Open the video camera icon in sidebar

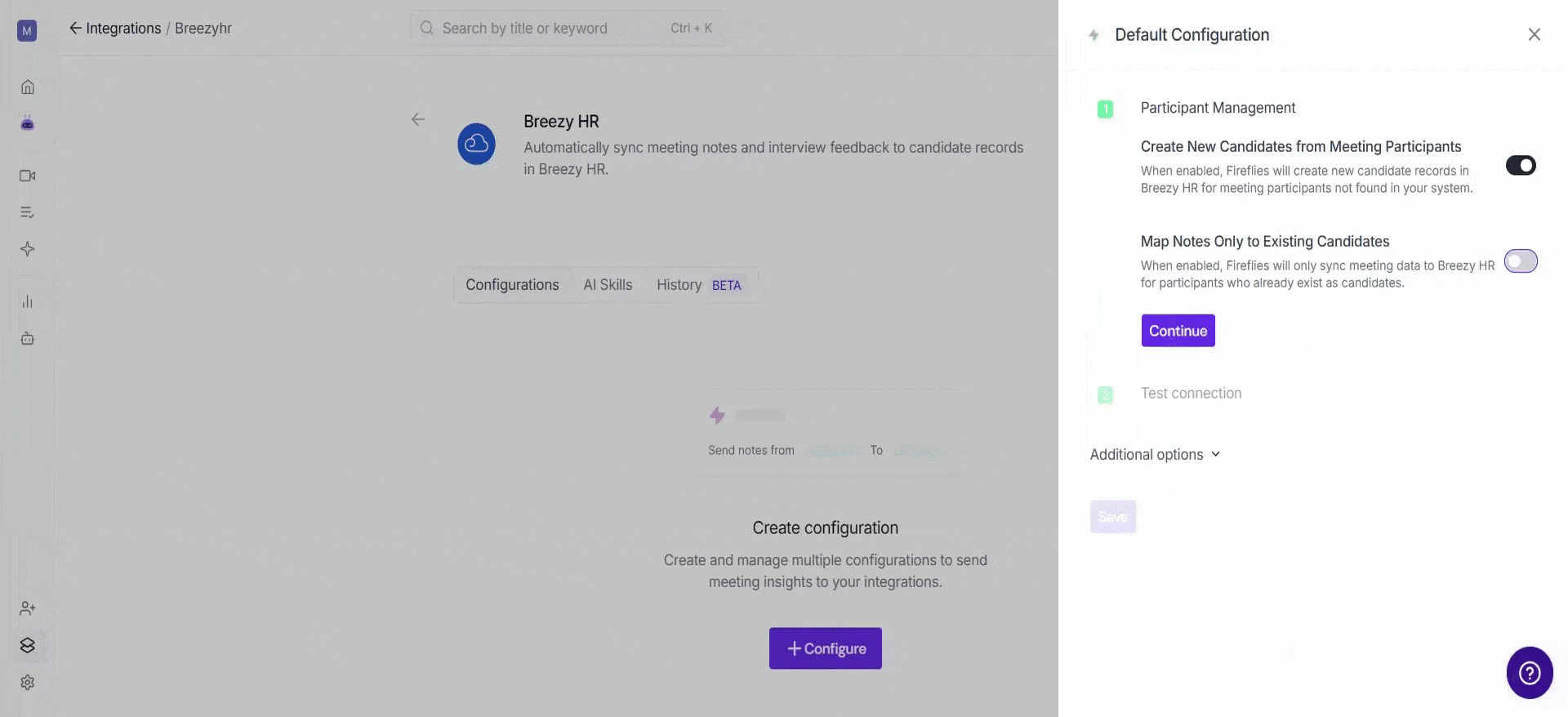(x=28, y=176)
